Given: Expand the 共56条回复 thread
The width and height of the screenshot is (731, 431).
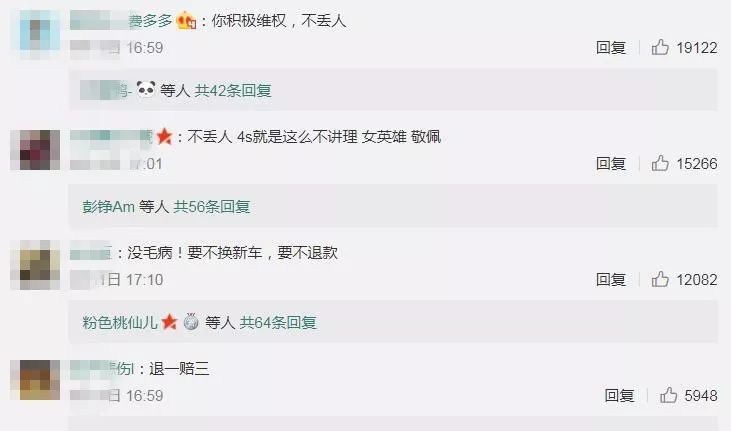Looking at the screenshot, I should (x=212, y=206).
